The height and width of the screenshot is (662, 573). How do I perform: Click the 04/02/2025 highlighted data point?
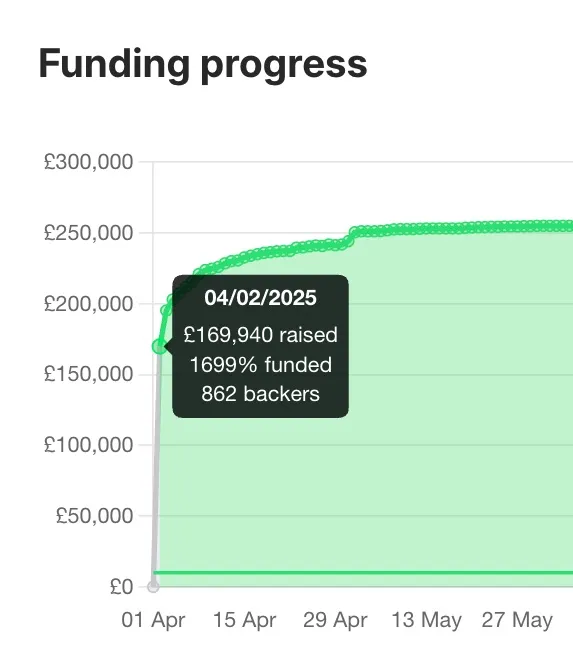(x=159, y=347)
